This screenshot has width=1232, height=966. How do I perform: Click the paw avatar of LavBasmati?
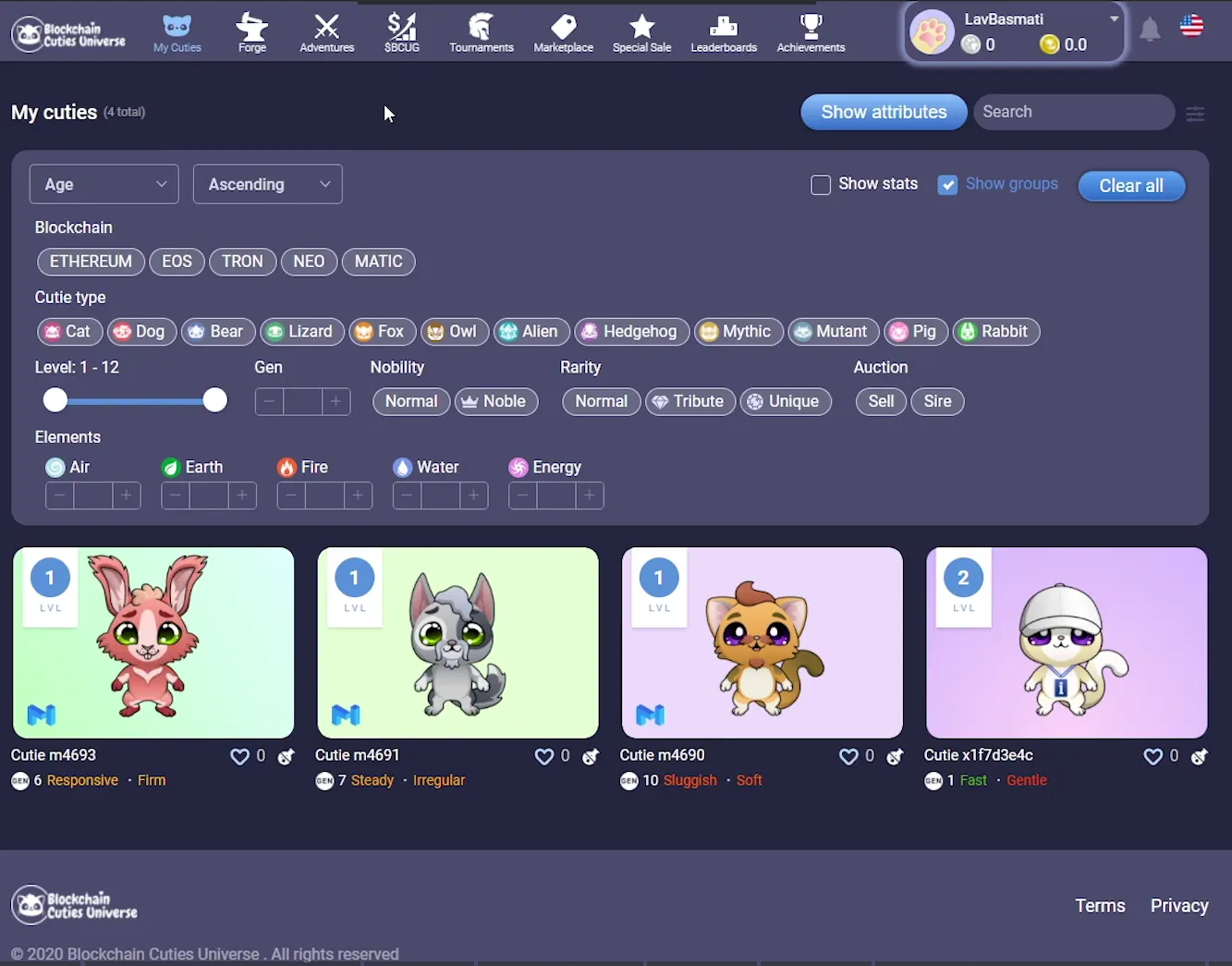[932, 33]
